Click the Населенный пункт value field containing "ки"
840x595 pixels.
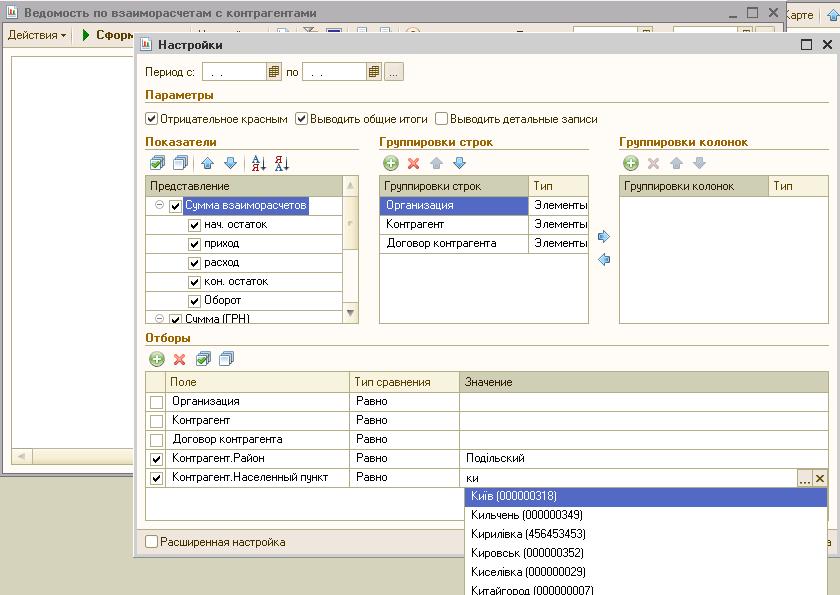pos(629,478)
